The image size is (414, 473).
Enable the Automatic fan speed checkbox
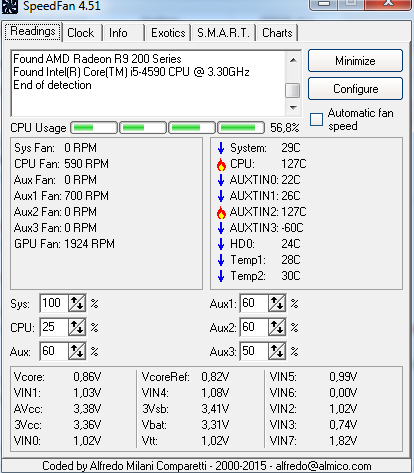[316, 119]
